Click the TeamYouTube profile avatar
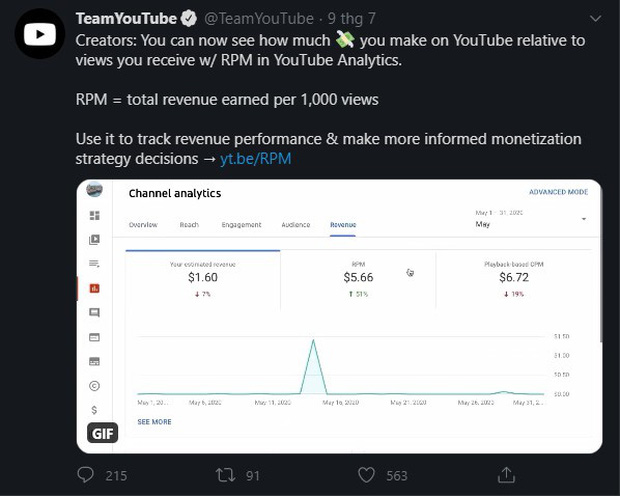The height and width of the screenshot is (496, 620). tap(38, 35)
